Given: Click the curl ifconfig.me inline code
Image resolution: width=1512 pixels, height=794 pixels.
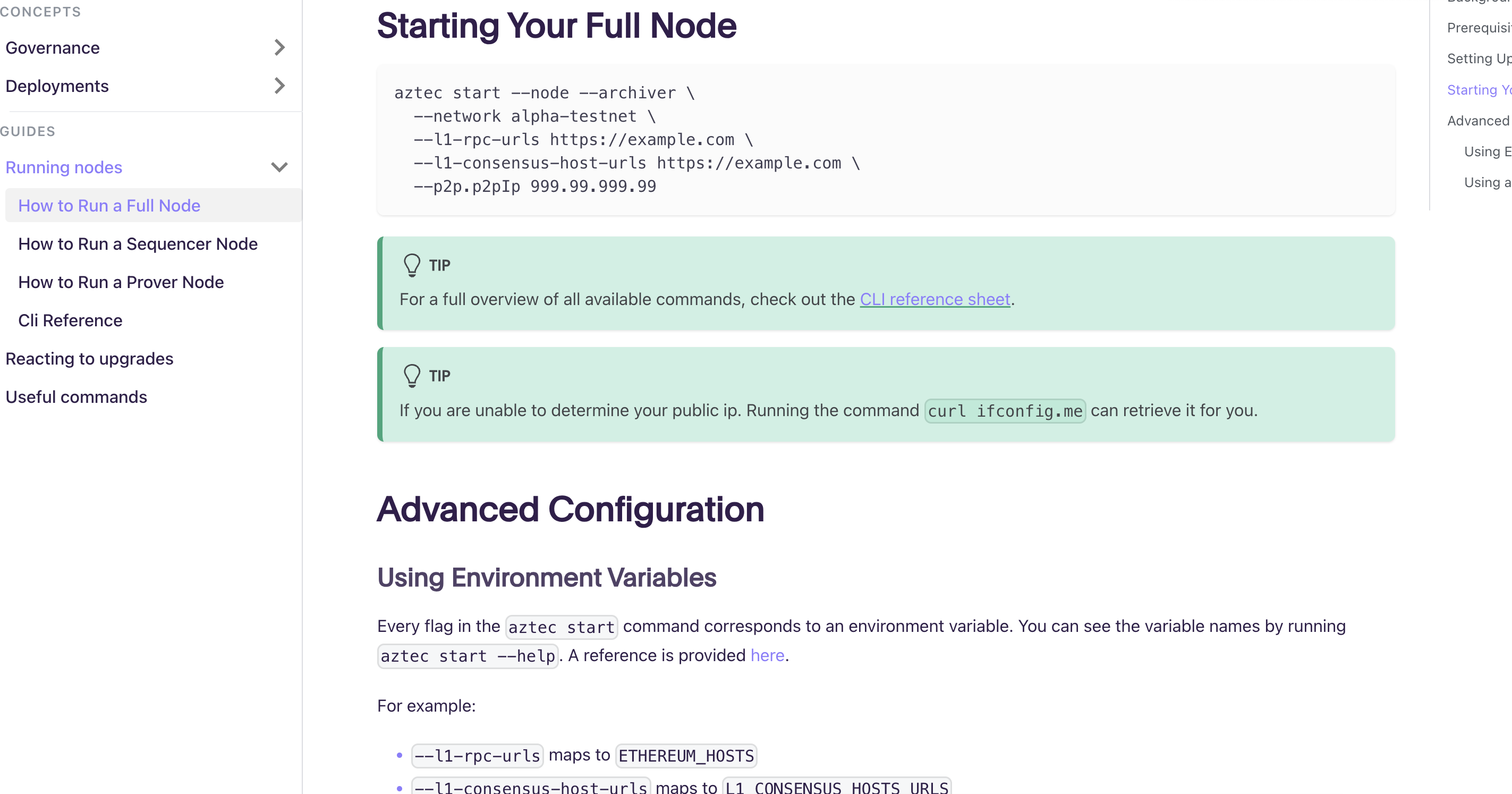Looking at the screenshot, I should tap(1004, 411).
